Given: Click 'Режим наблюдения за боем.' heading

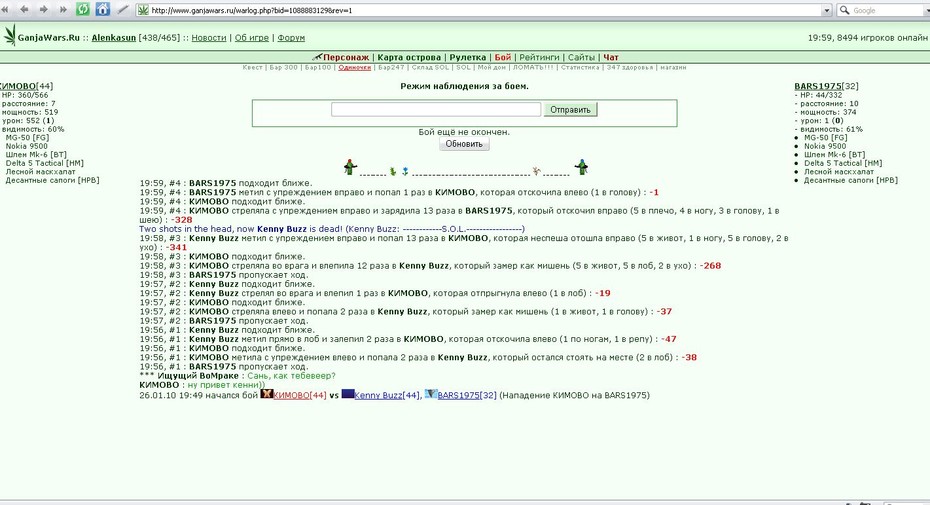Looking at the screenshot, I should click(464, 86).
